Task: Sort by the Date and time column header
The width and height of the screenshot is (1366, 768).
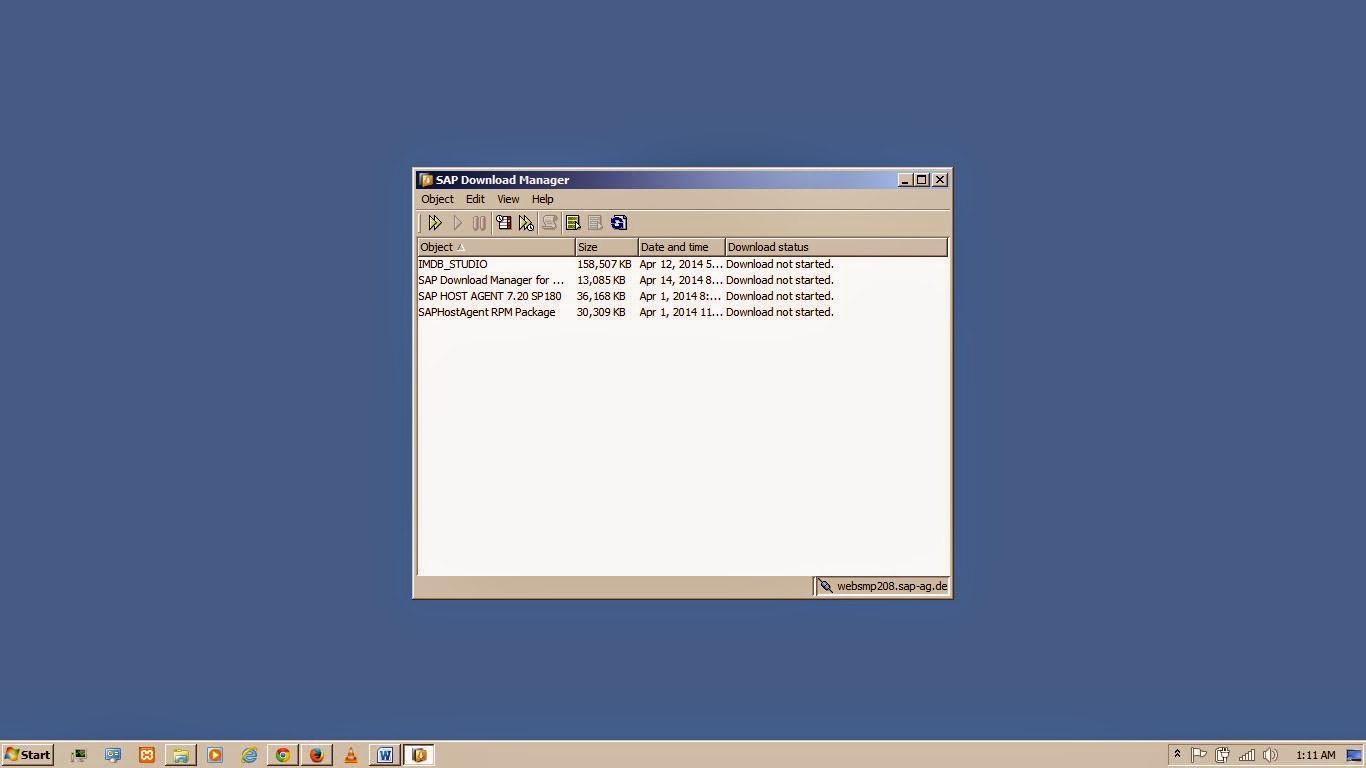Action: coord(682,247)
